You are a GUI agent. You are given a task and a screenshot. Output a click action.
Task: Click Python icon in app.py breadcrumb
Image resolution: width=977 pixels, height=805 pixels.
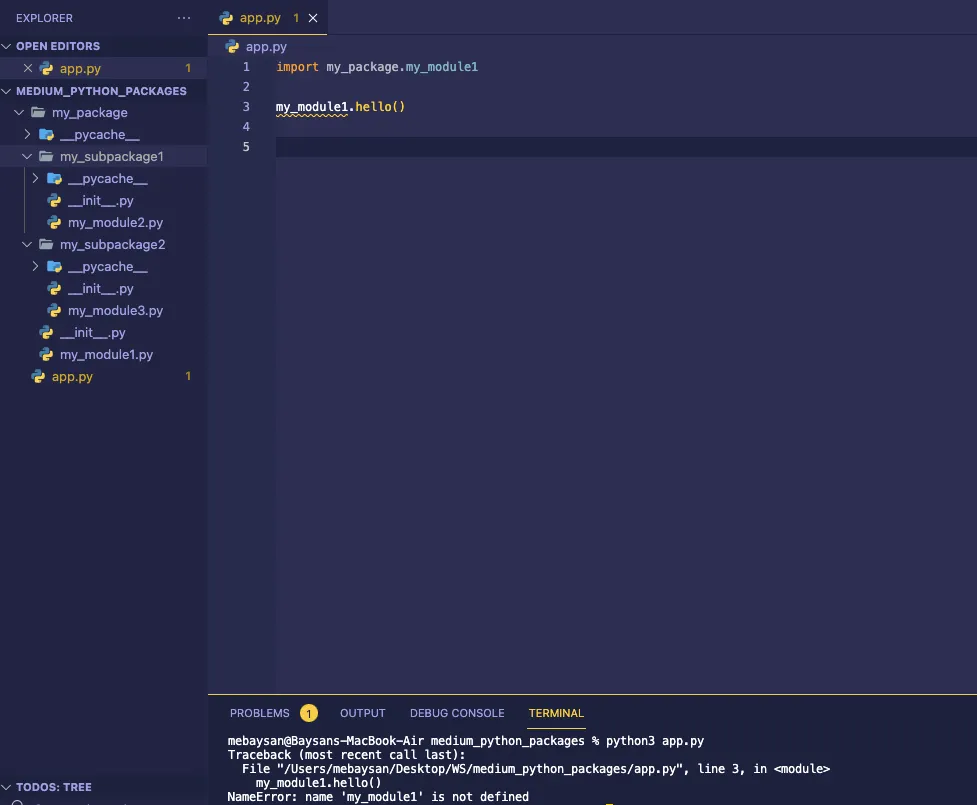coord(232,46)
